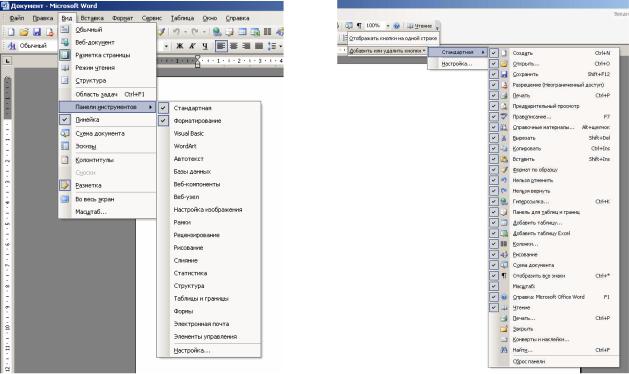The image size is (629, 374).
Task: Click Настройка... under Стандартная in right panel
Action: (458, 64)
